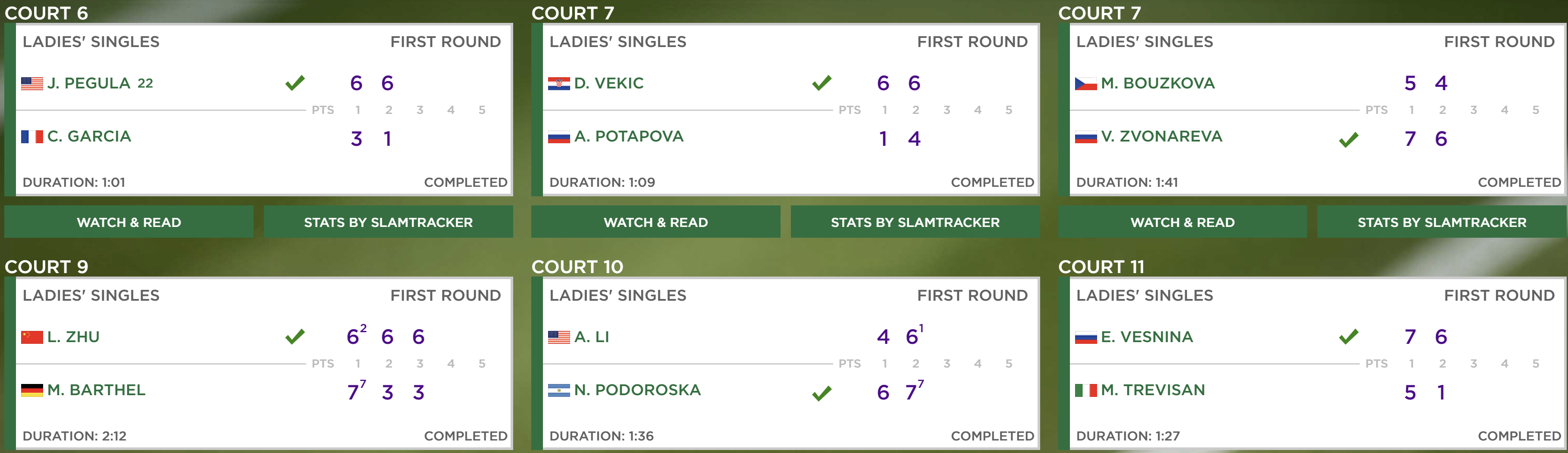Click the German flag beside M. Barthel
This screenshot has width=1568, height=453.
(31, 390)
